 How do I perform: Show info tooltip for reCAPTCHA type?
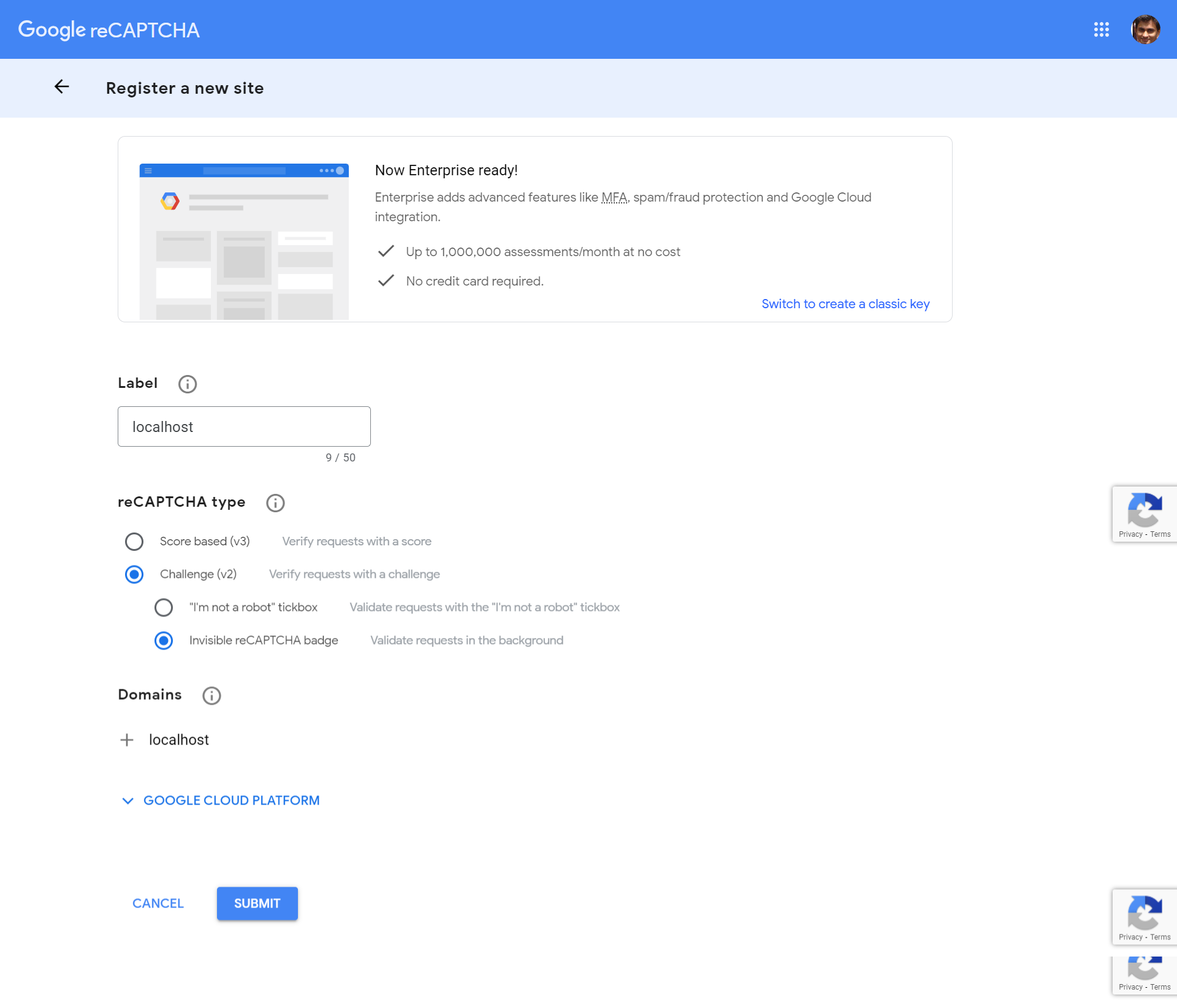(x=275, y=503)
